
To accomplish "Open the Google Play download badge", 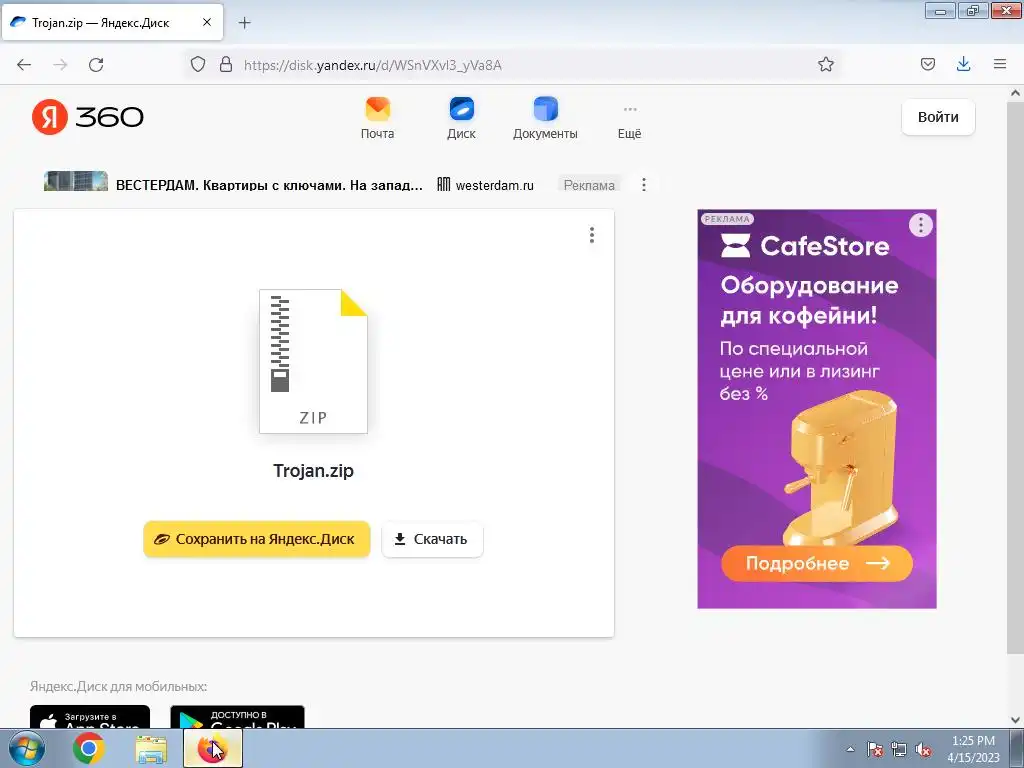I will [237, 717].
